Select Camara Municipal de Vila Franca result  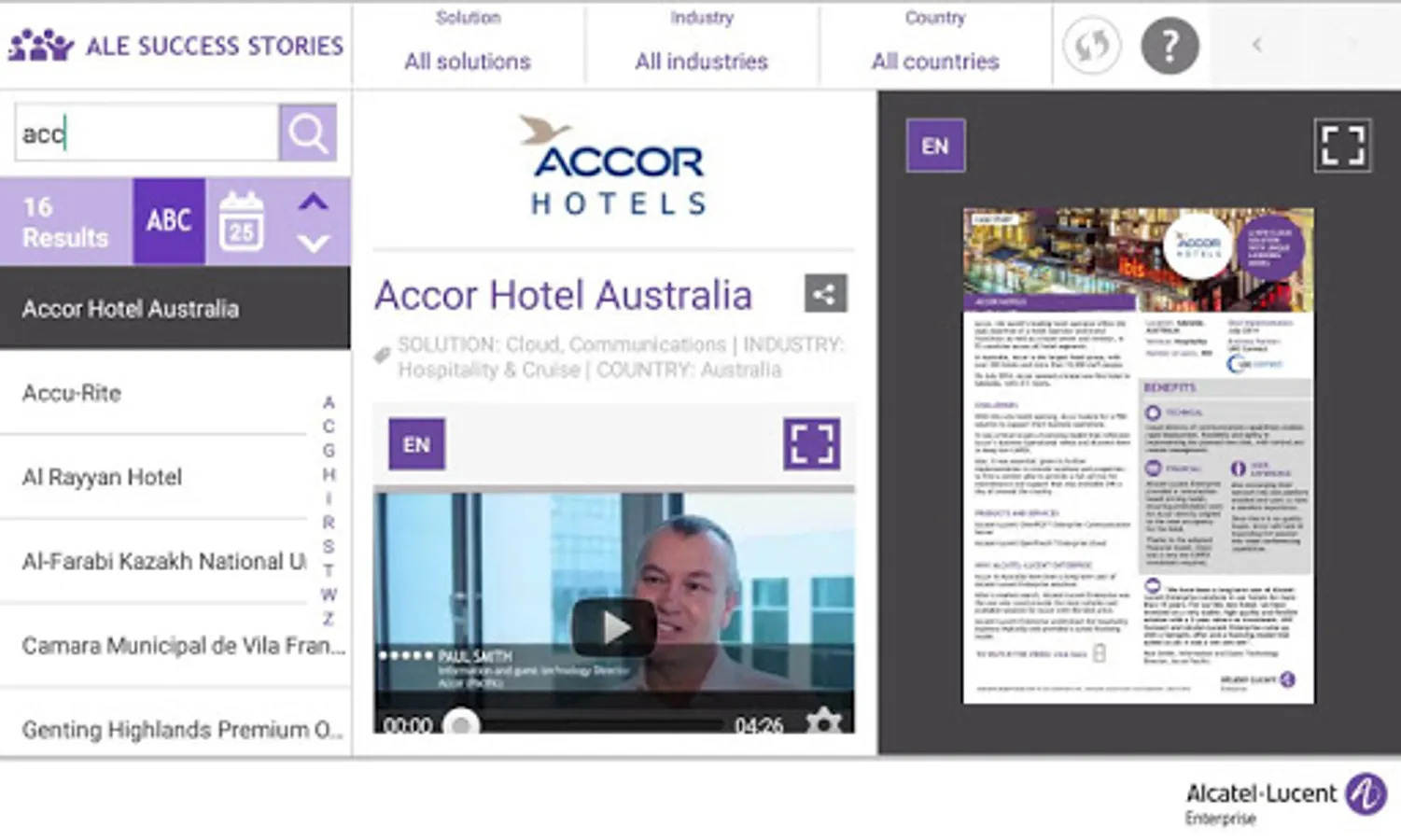click(x=175, y=645)
